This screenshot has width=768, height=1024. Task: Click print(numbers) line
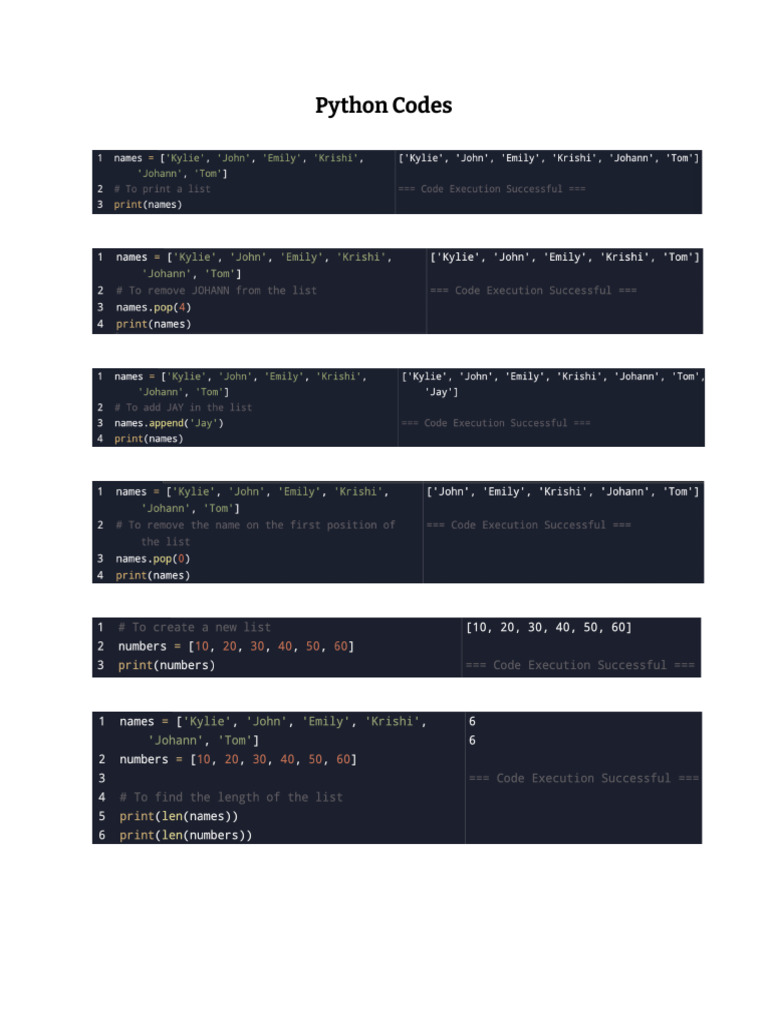[167, 665]
